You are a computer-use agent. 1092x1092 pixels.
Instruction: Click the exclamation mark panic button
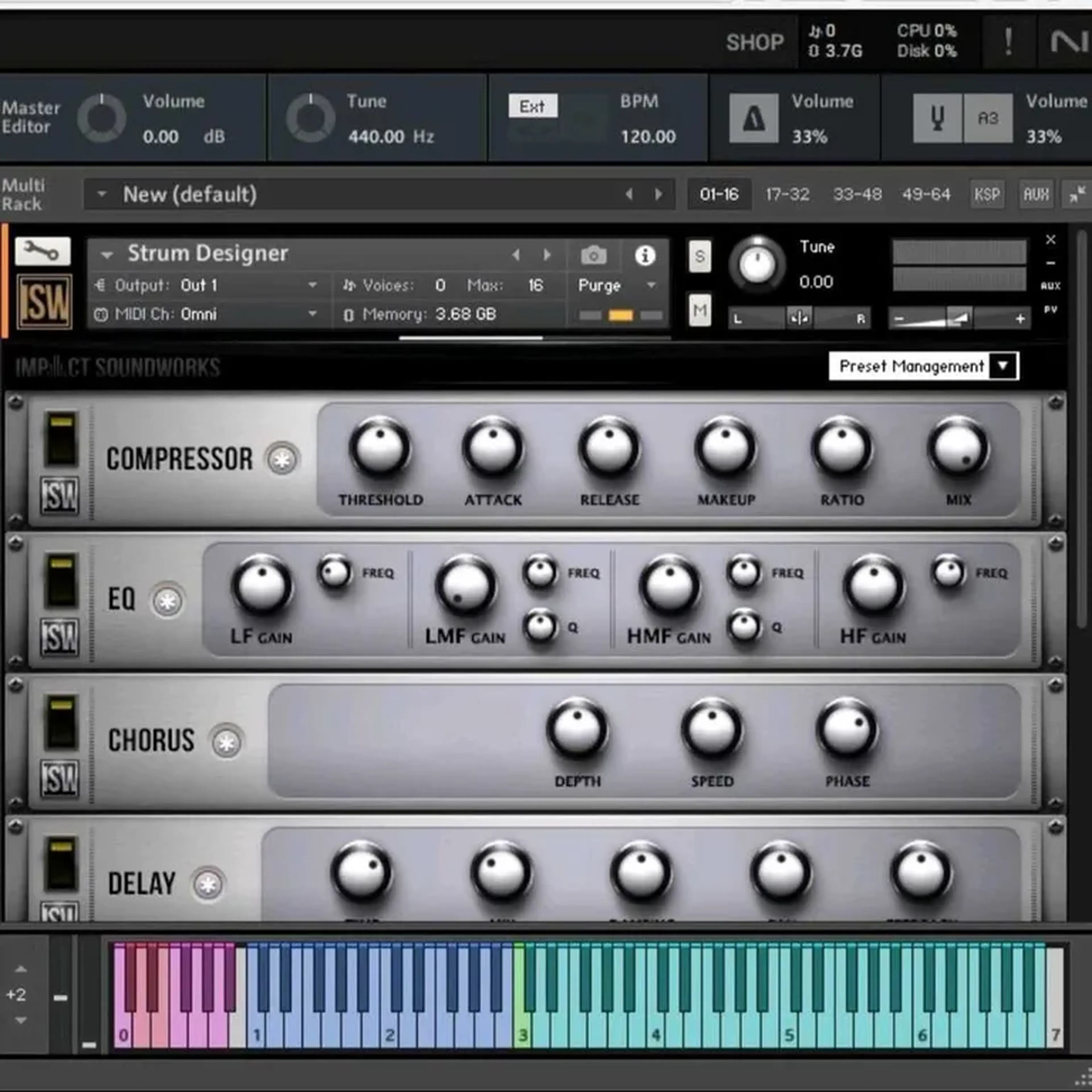coord(1008,42)
